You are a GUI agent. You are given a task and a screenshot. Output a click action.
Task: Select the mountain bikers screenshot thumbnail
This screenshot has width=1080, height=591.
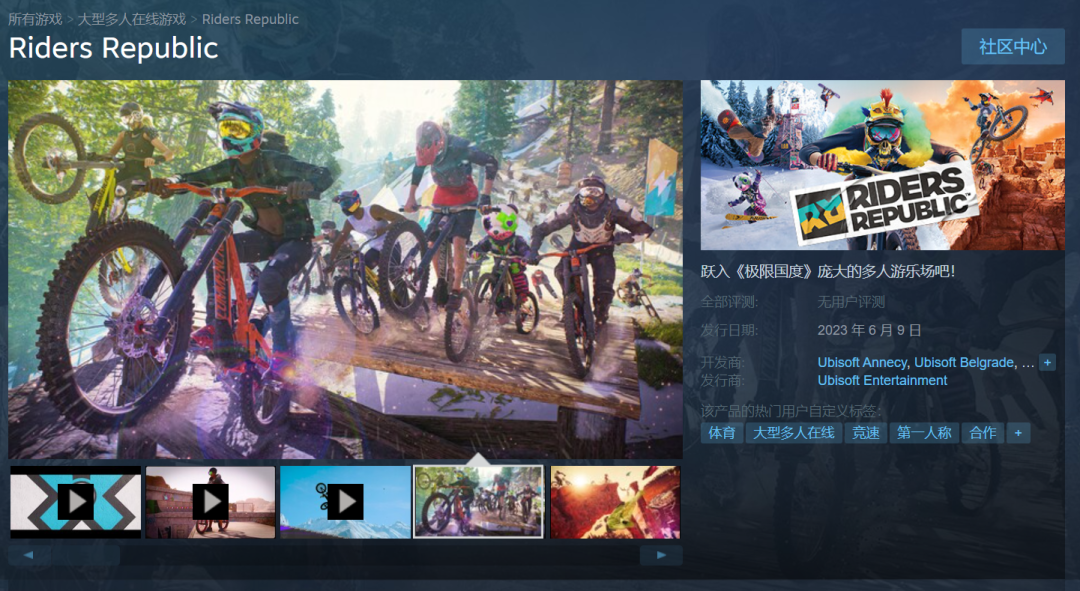(x=478, y=502)
